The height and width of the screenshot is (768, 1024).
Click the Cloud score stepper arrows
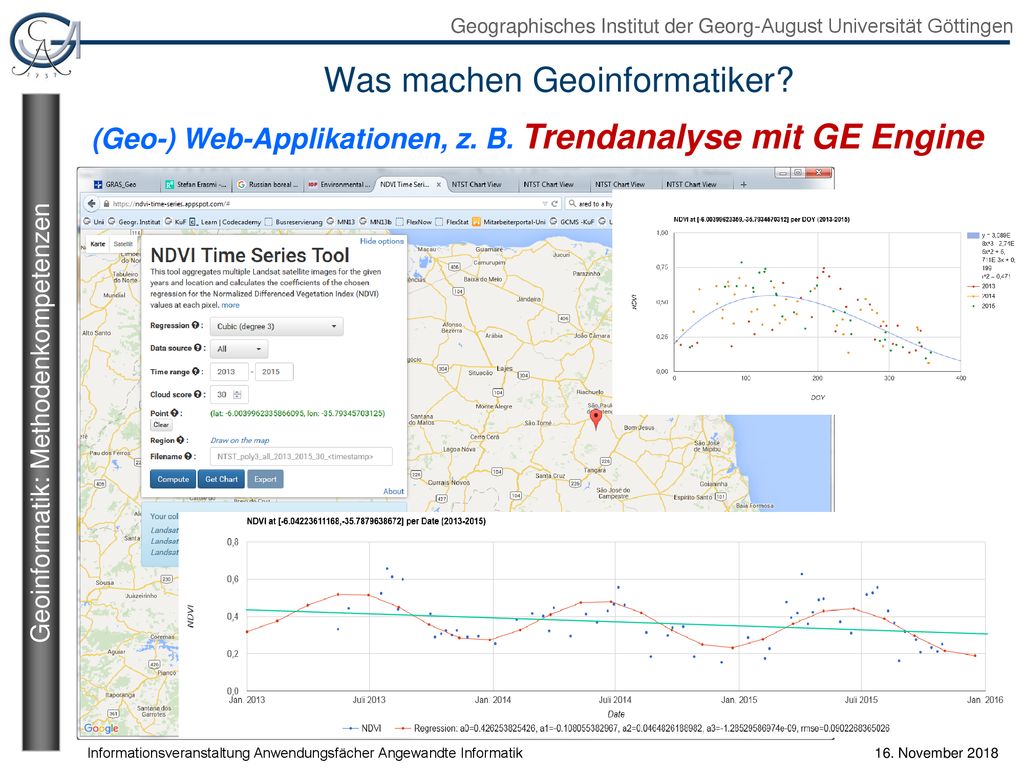(237, 394)
